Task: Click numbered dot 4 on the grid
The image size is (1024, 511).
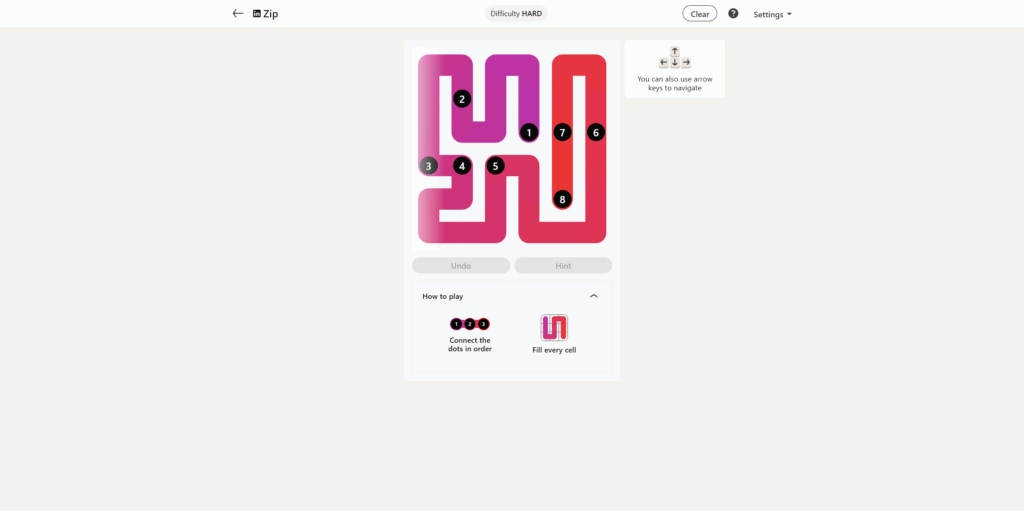Action: click(462, 166)
